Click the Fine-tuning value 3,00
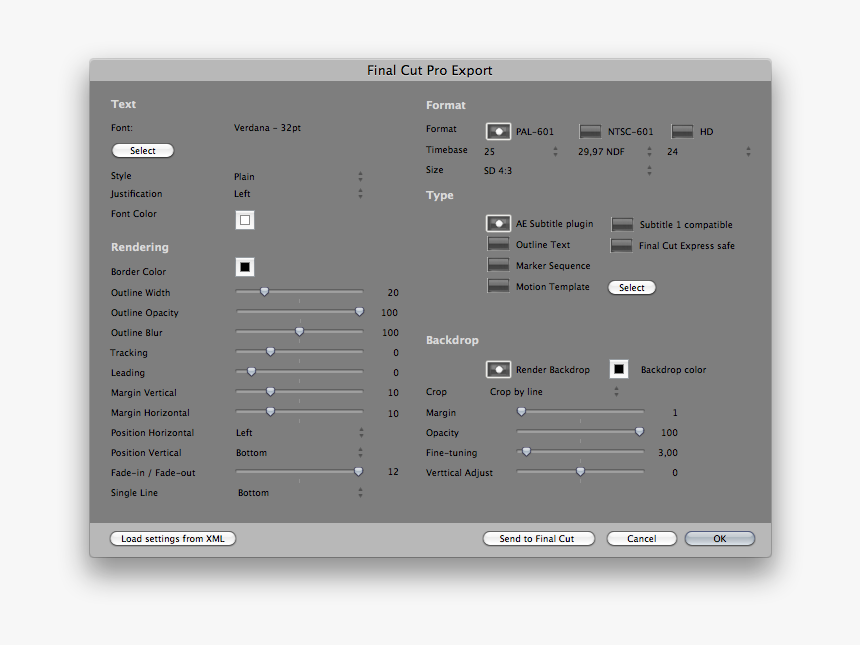Screen dimensions: 860x645 click(x=667, y=453)
